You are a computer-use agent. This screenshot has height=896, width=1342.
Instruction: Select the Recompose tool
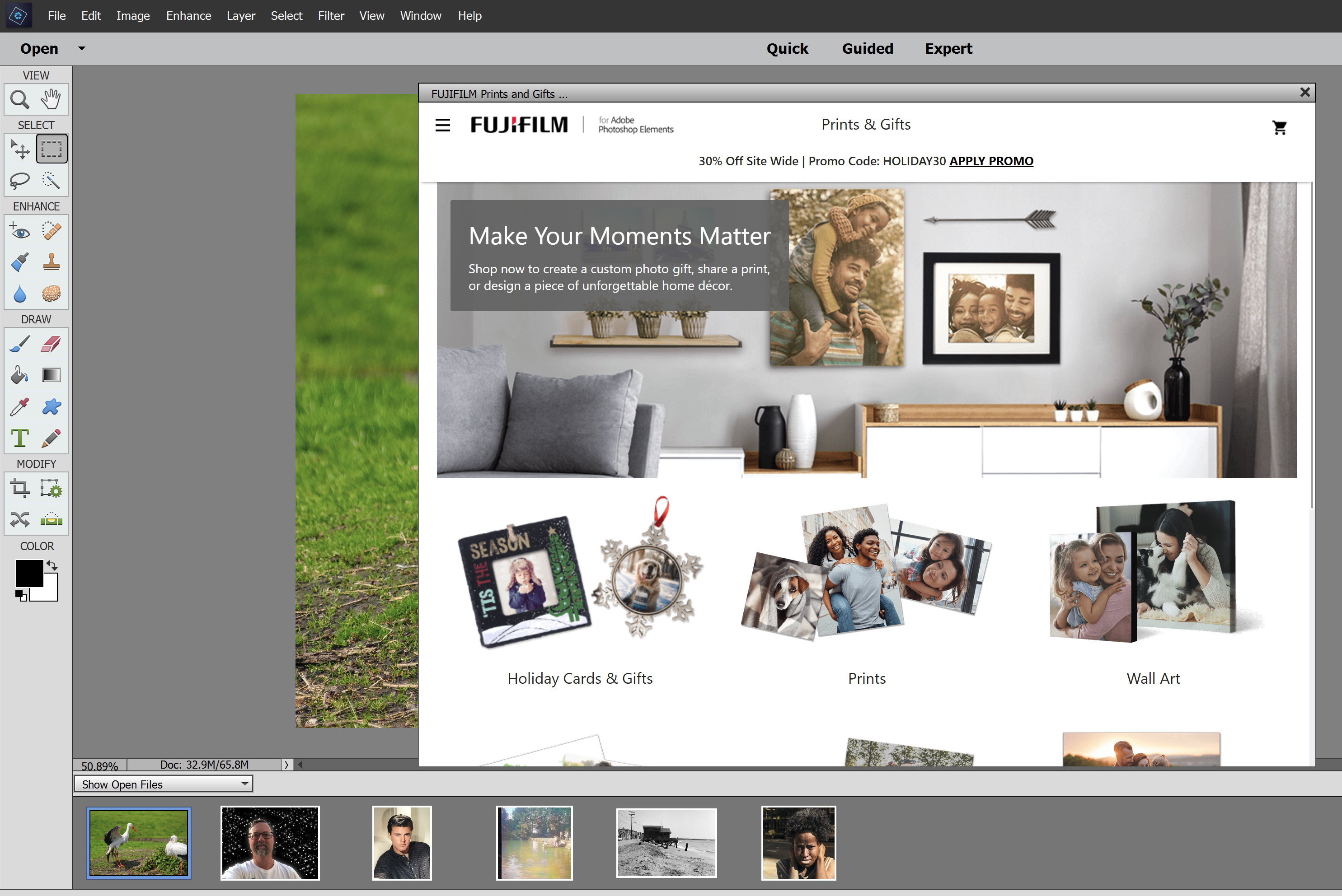[x=51, y=489]
